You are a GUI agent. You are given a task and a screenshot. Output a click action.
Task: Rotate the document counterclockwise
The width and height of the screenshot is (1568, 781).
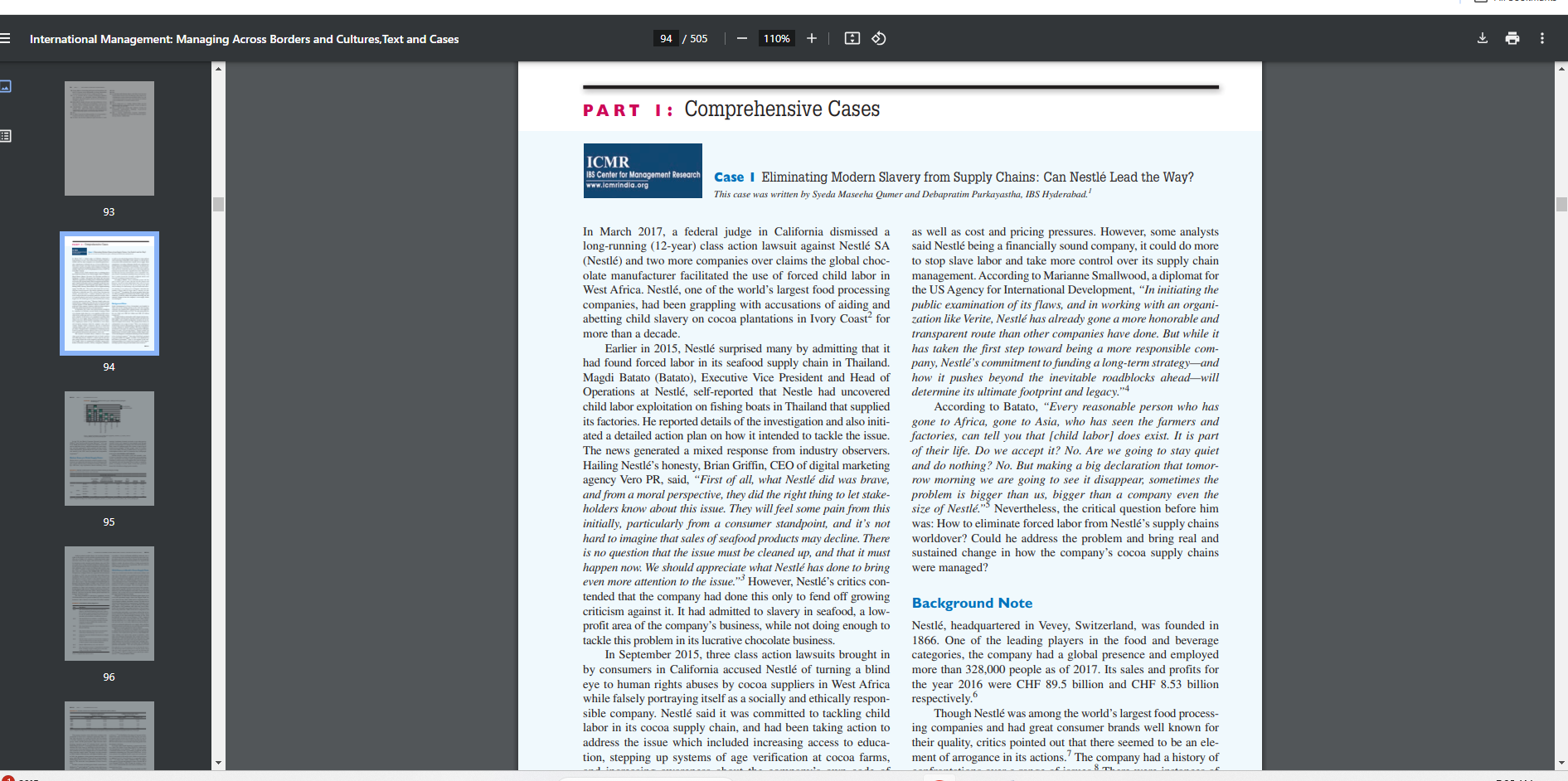click(x=879, y=38)
